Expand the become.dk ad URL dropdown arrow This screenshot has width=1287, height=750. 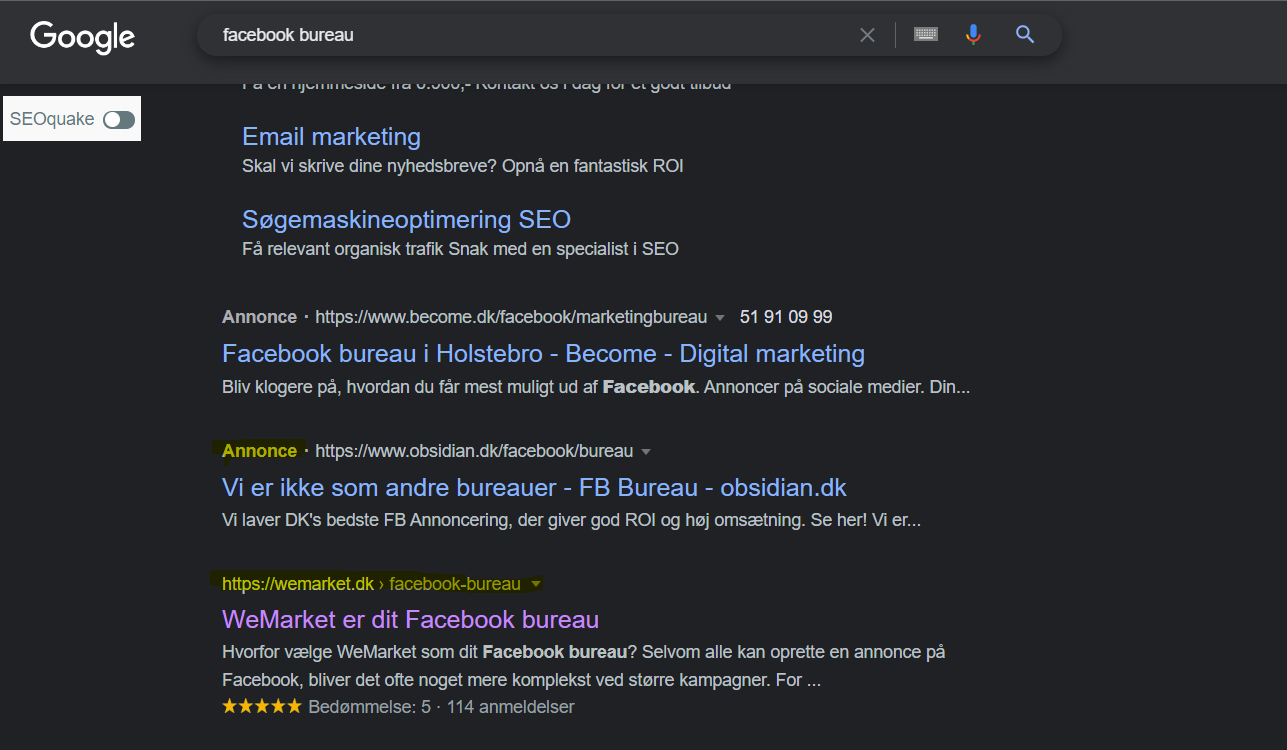coord(719,318)
